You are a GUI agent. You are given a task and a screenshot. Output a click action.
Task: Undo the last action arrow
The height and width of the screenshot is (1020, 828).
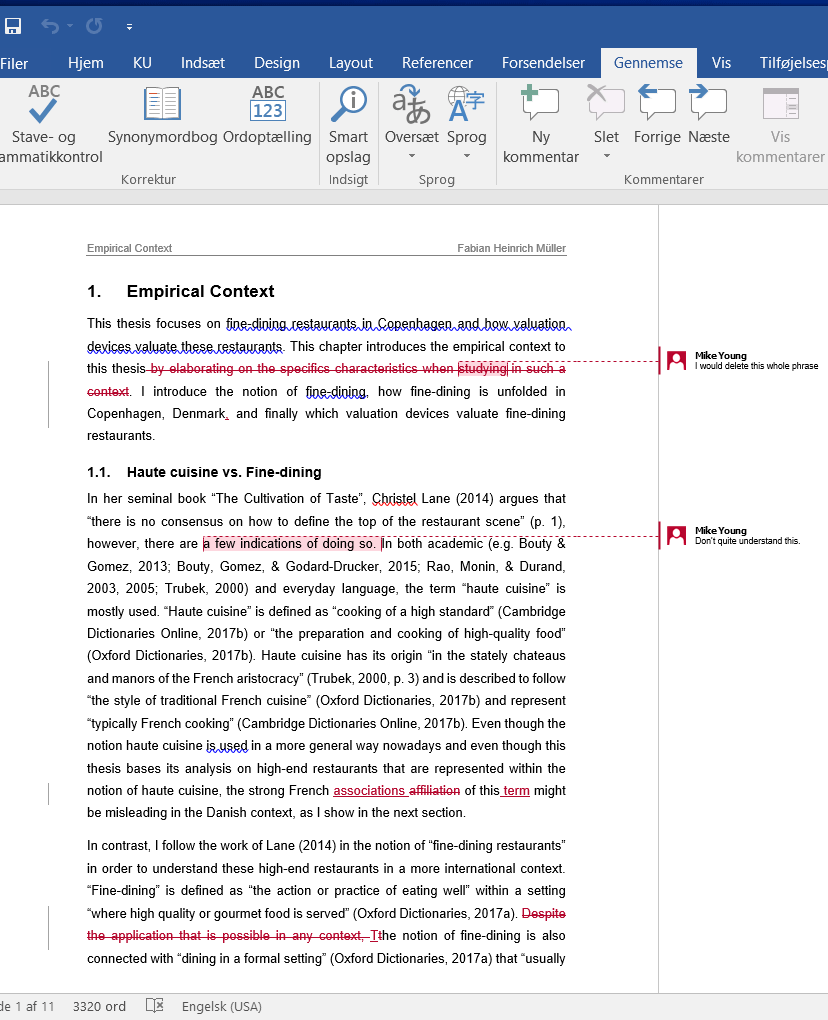click(x=49, y=26)
